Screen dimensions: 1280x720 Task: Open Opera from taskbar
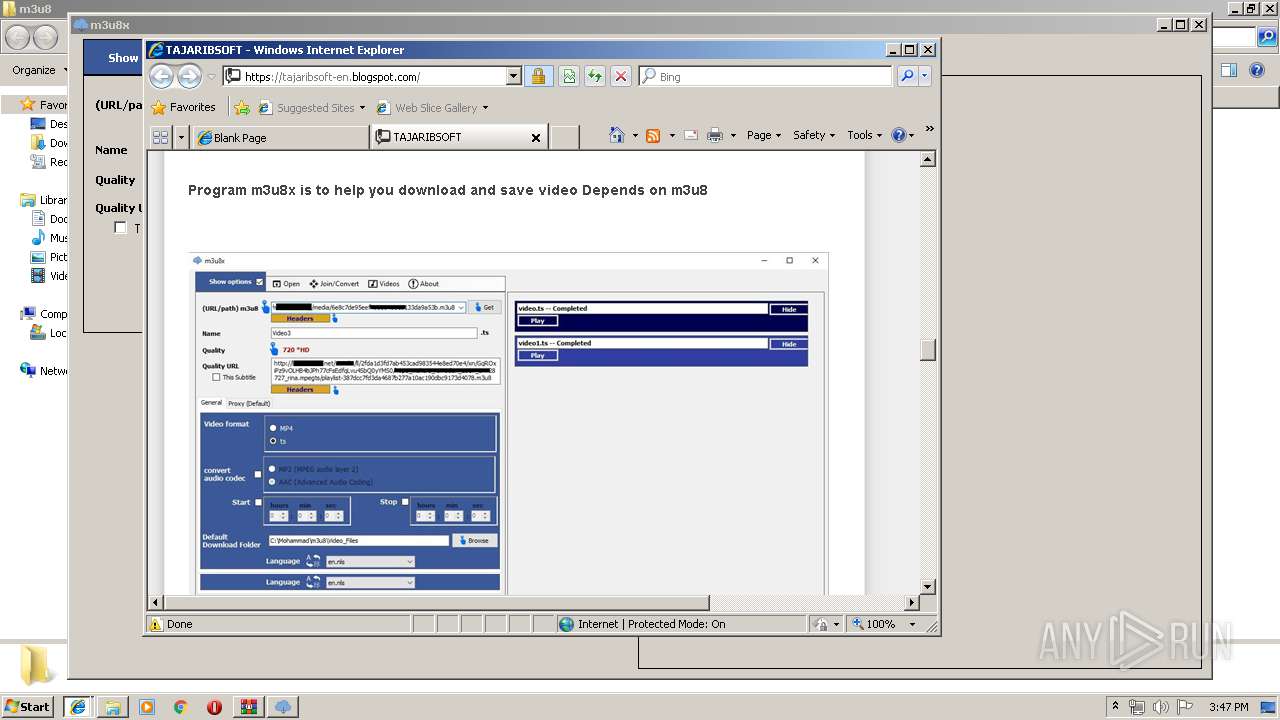coord(215,707)
